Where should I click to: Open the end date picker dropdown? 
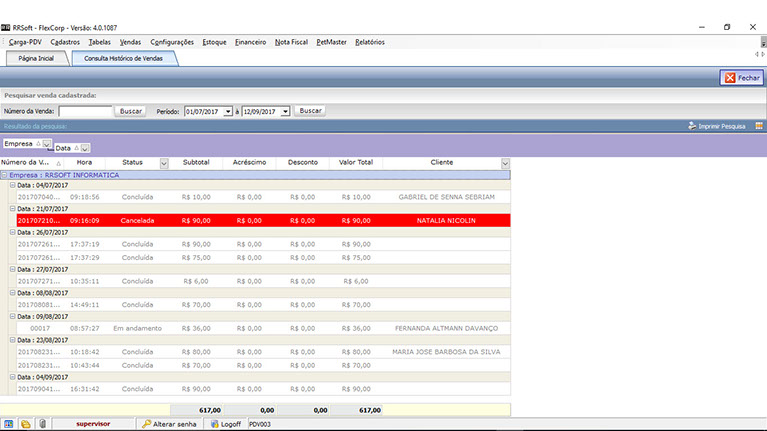[x=286, y=111]
